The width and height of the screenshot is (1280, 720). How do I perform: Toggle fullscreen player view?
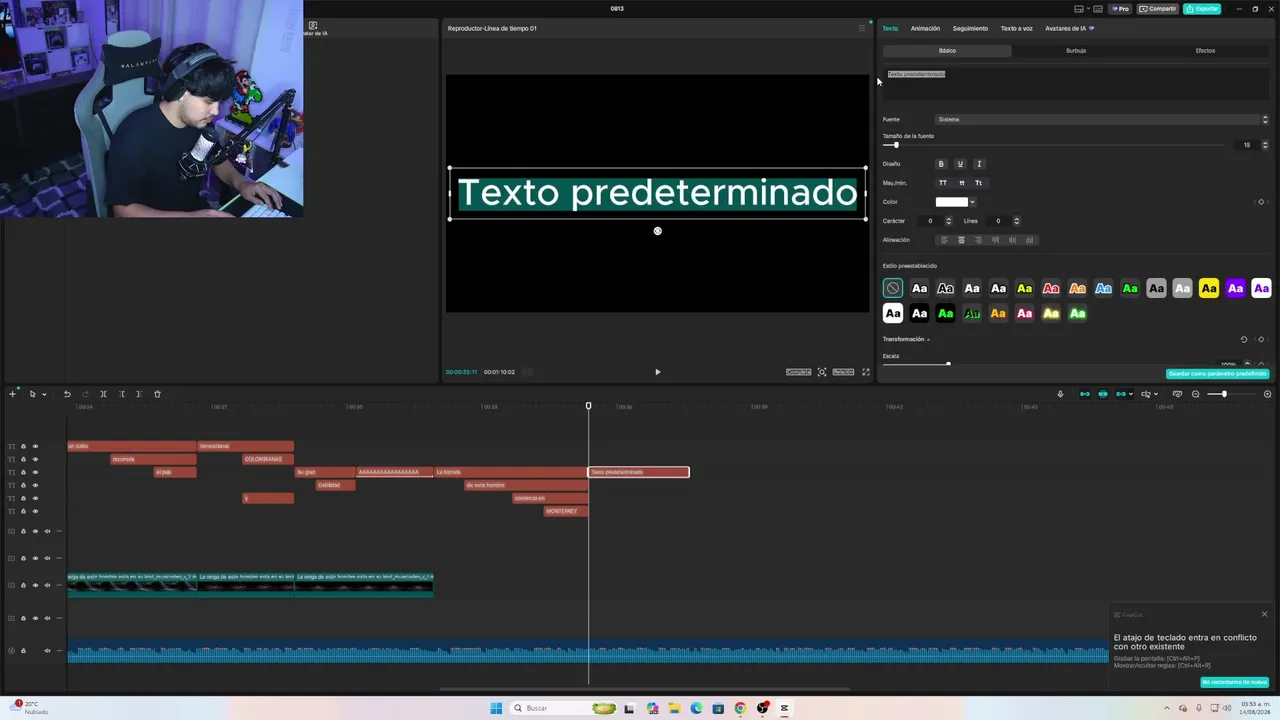(x=866, y=372)
